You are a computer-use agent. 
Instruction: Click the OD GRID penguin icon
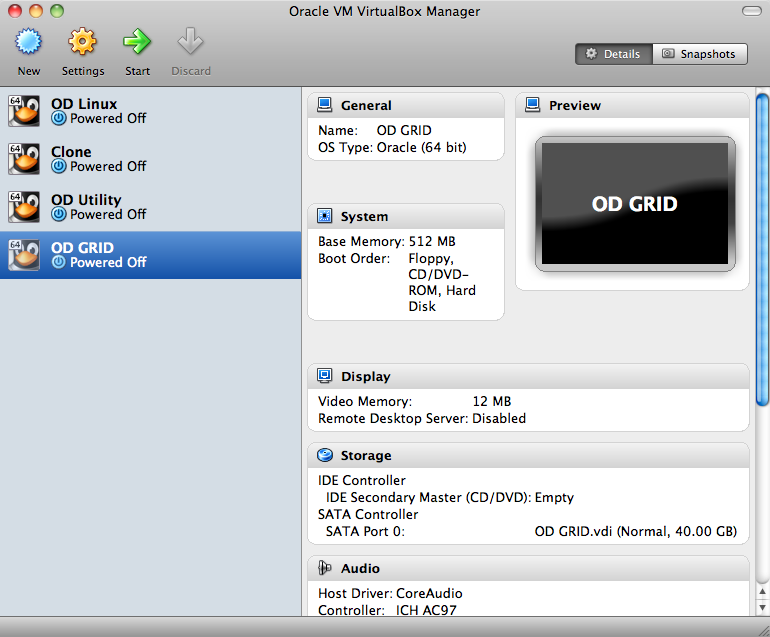click(24, 255)
